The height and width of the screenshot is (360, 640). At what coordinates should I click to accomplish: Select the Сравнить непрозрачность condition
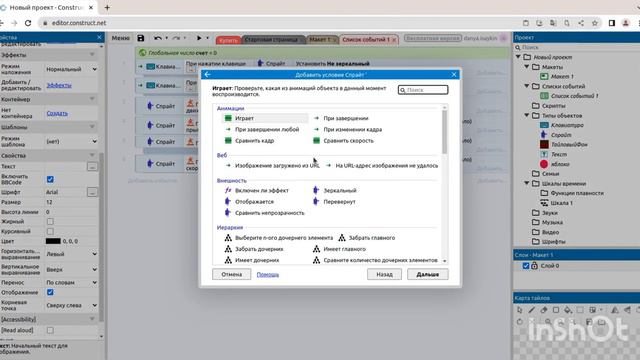point(269,213)
